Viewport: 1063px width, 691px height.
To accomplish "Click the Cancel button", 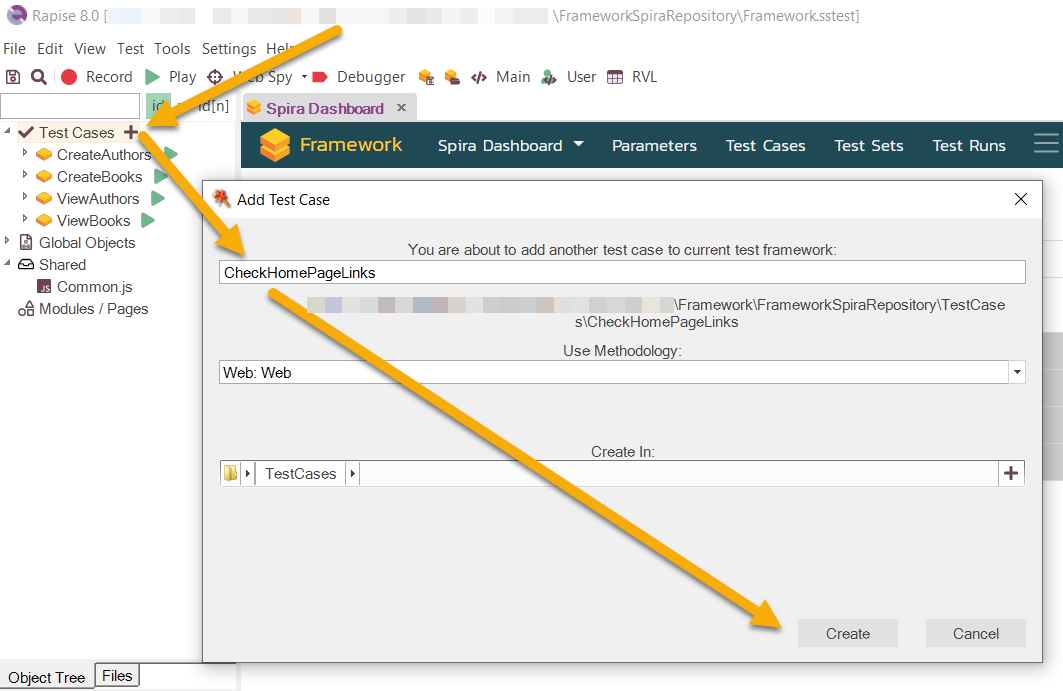I will point(975,633).
